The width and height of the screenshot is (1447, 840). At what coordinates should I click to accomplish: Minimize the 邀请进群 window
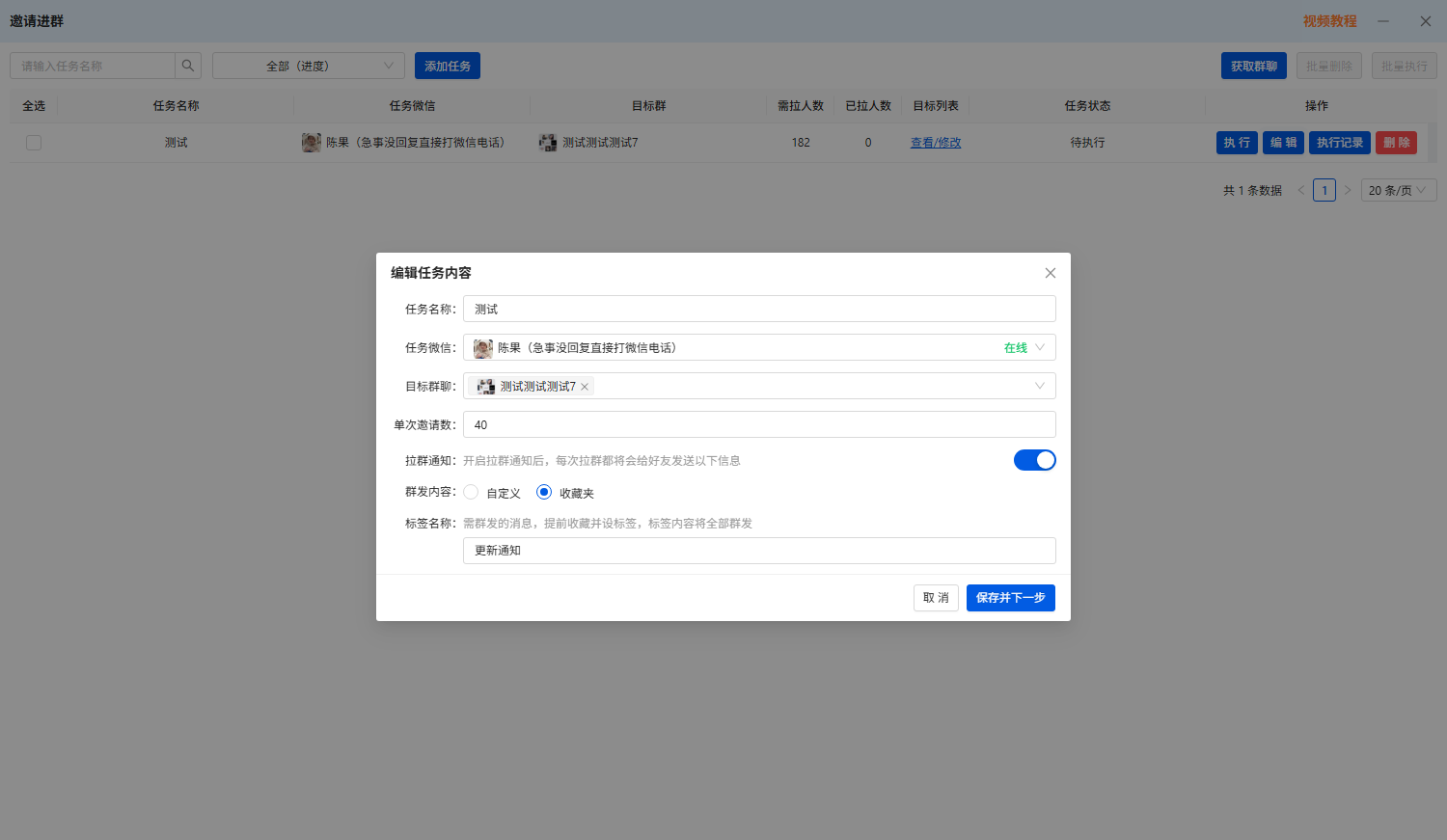1383,21
